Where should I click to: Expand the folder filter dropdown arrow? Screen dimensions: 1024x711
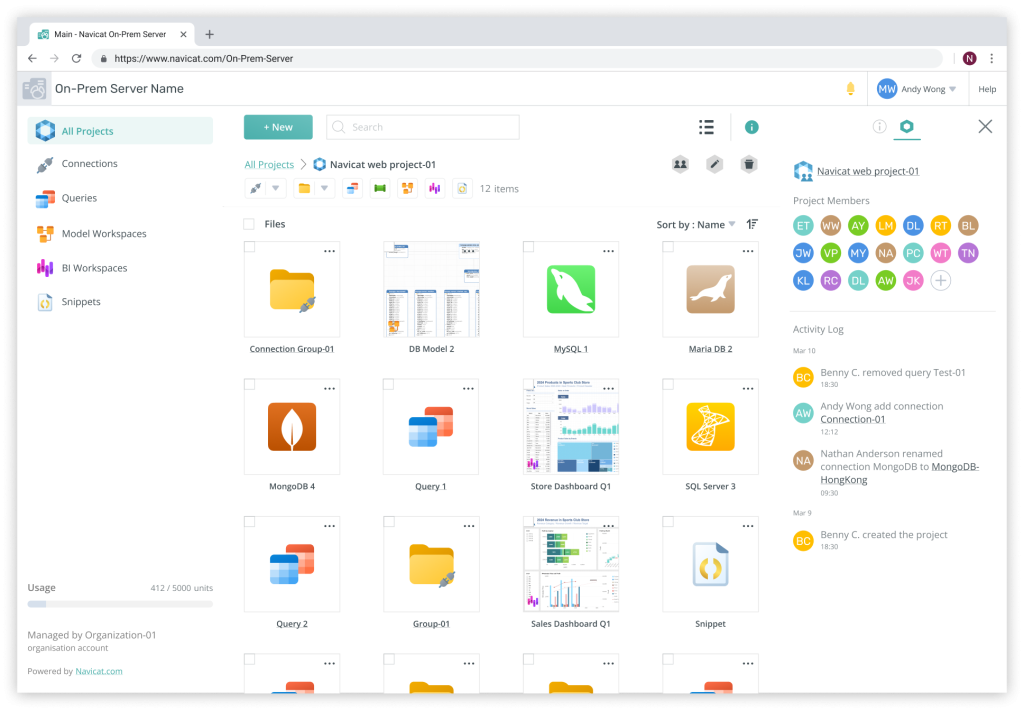click(x=324, y=188)
